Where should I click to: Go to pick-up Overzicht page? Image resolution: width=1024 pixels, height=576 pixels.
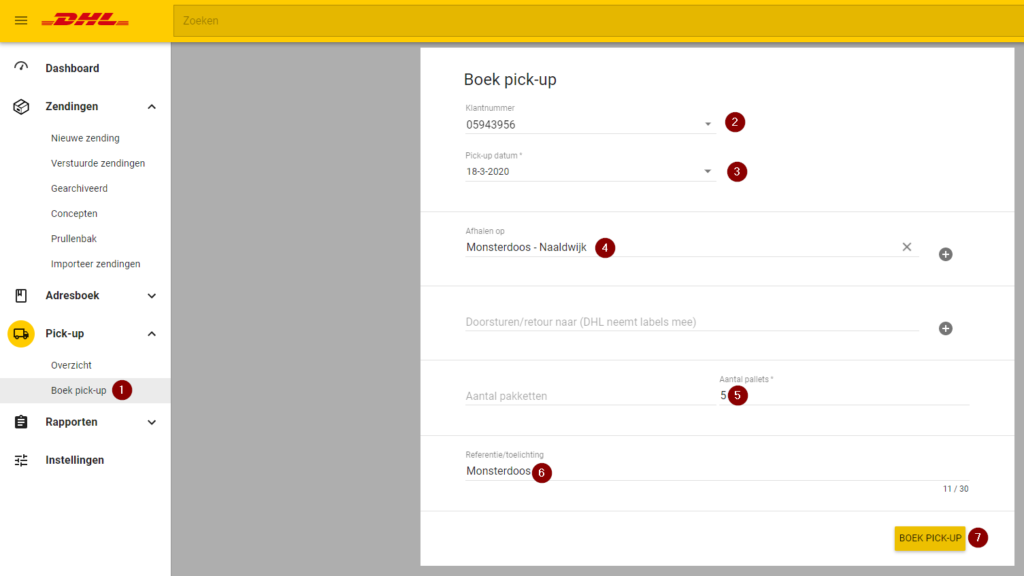tap(71, 365)
